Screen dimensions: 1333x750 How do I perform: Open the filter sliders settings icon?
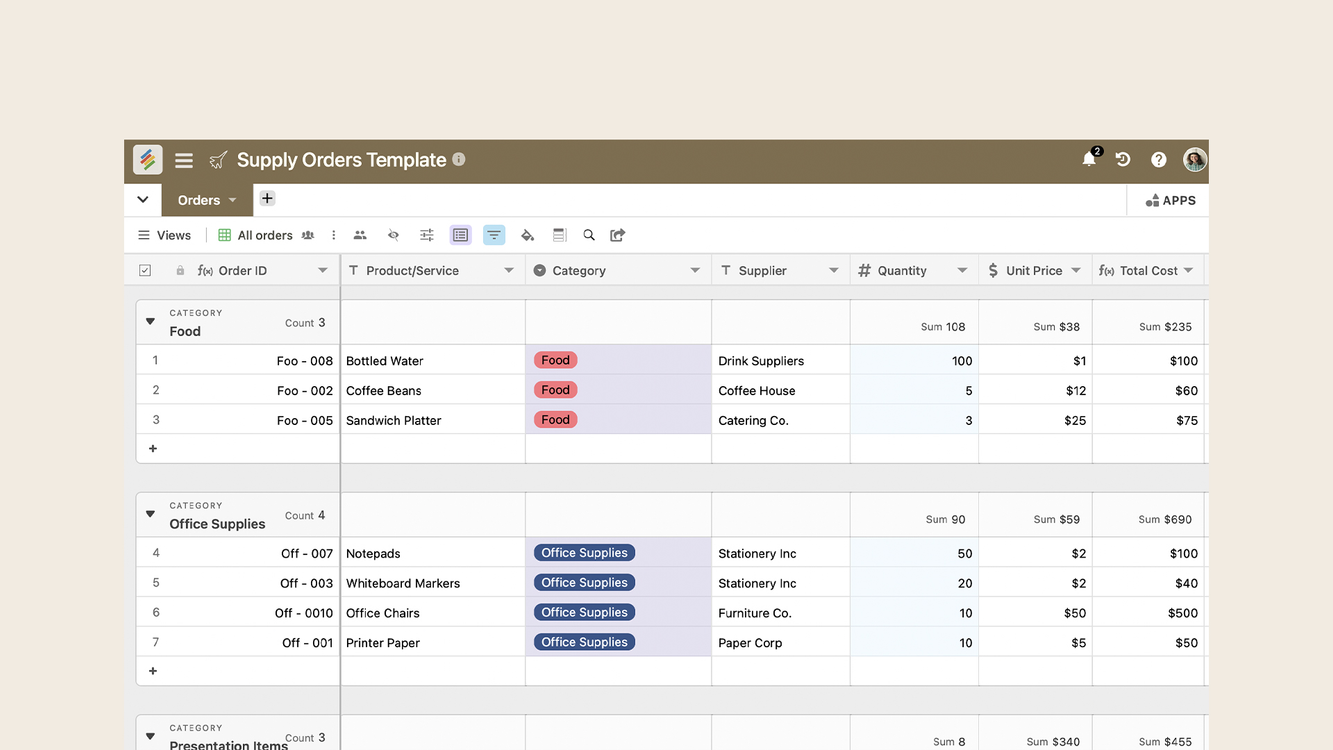[427, 235]
